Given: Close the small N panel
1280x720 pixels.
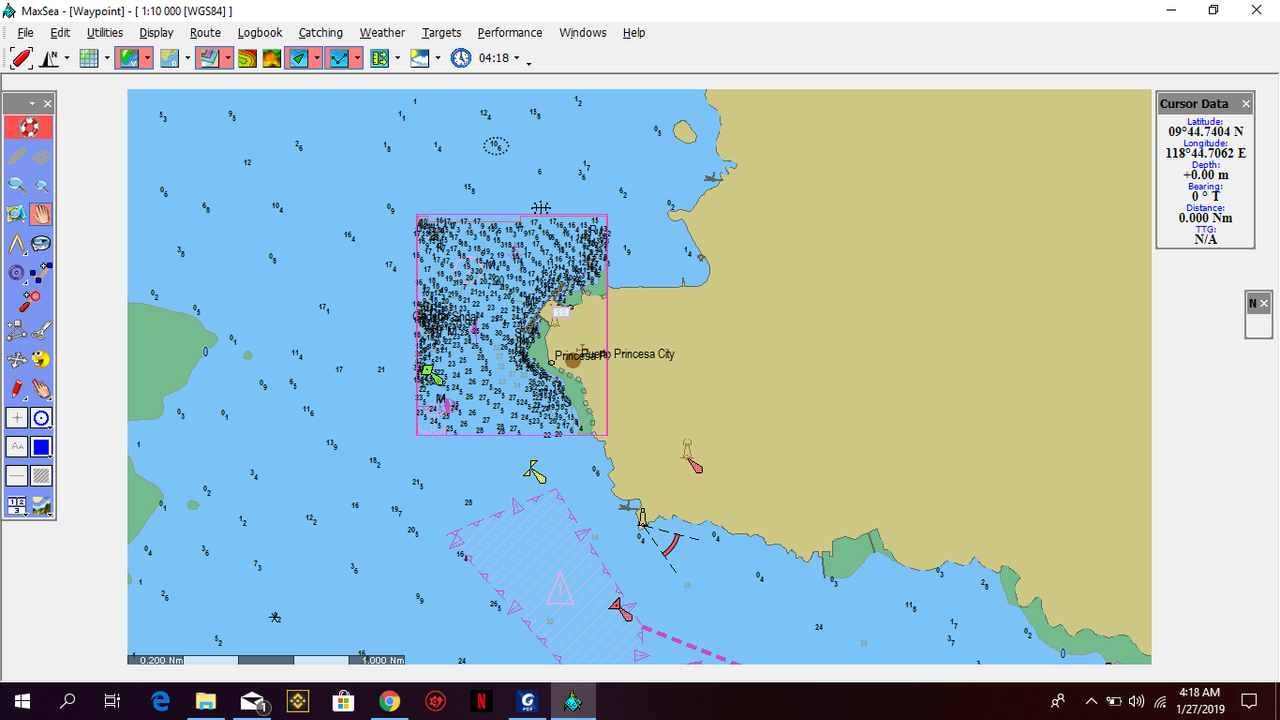Looking at the screenshot, I should (x=1264, y=304).
